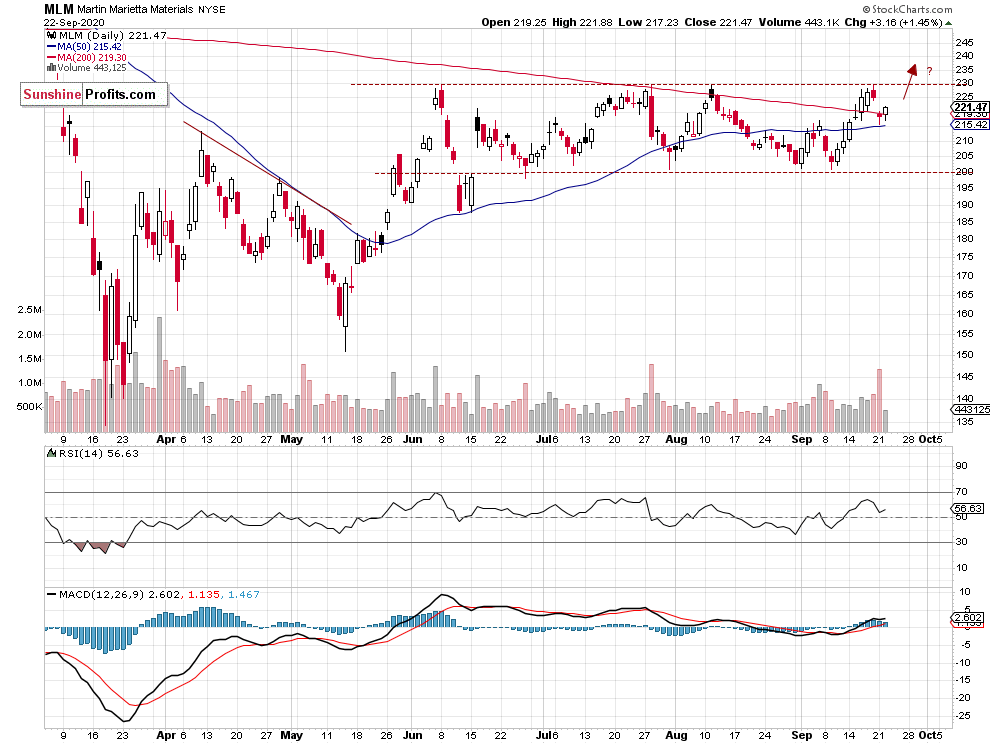Click the 'High 221.88' value
The height and width of the screenshot is (744, 990).
click(x=582, y=22)
